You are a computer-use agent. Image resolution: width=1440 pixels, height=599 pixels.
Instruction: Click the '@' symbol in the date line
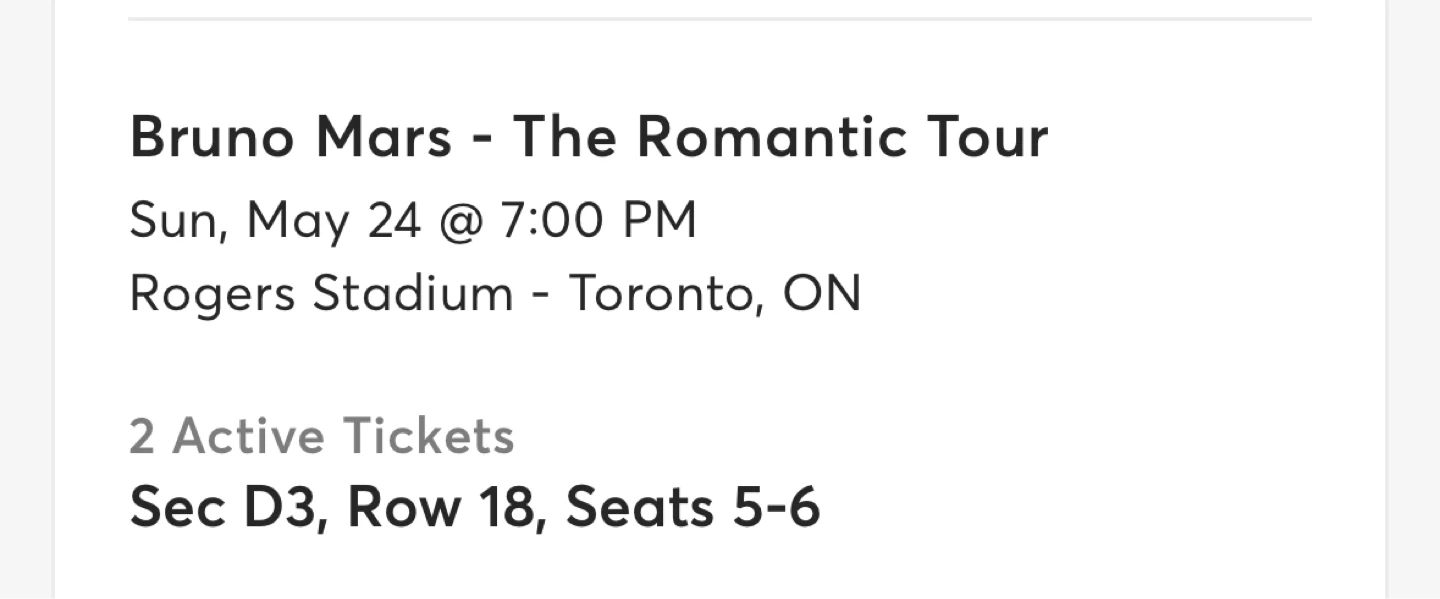(x=461, y=221)
